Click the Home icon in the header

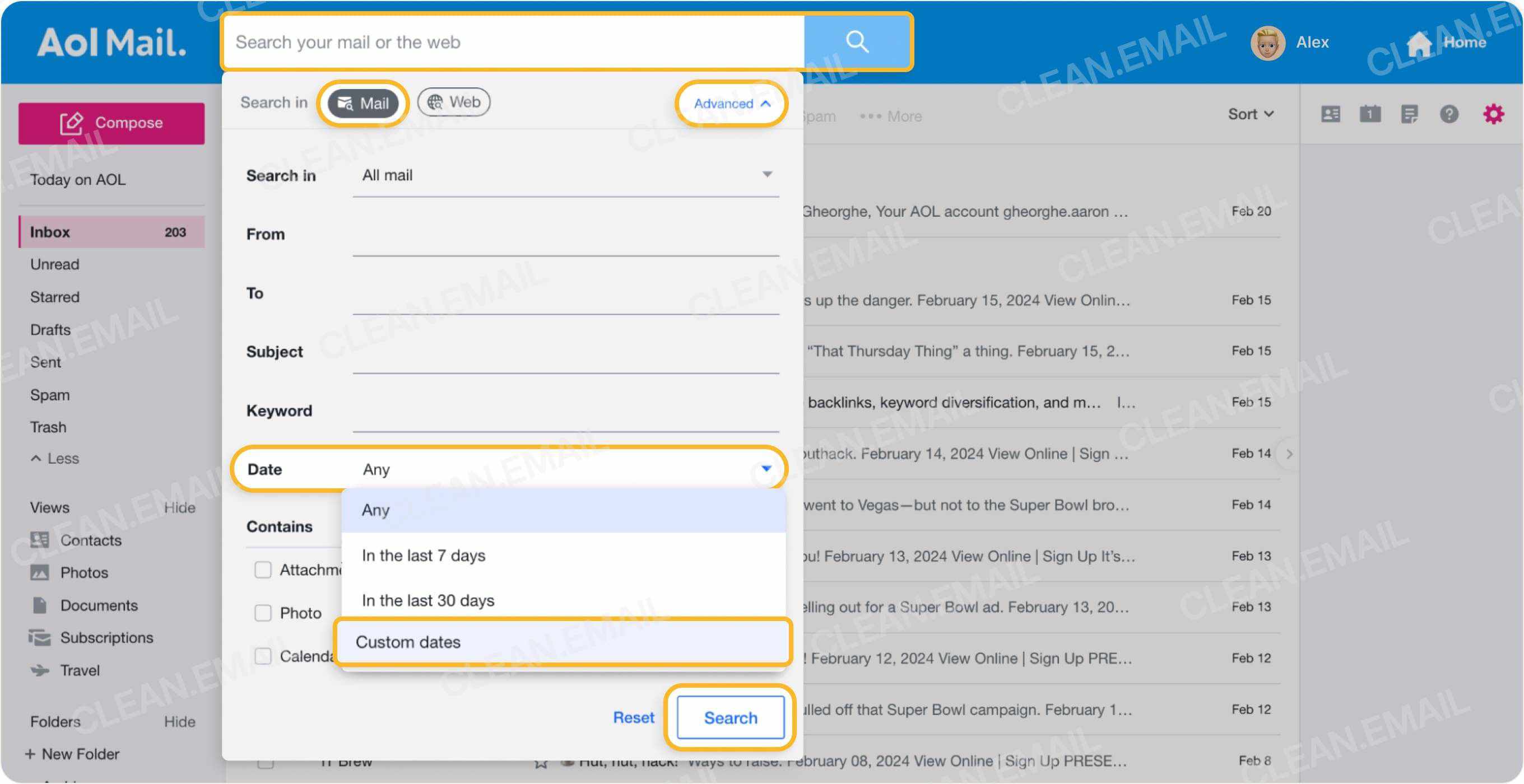click(x=1420, y=41)
